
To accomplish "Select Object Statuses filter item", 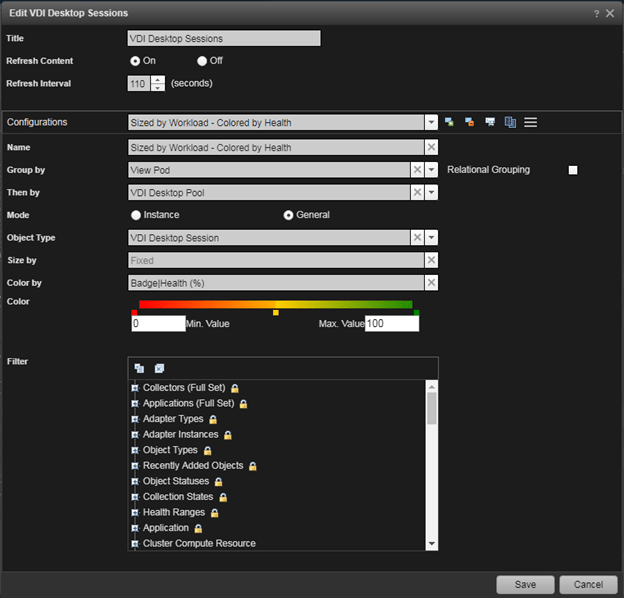I will click(176, 481).
